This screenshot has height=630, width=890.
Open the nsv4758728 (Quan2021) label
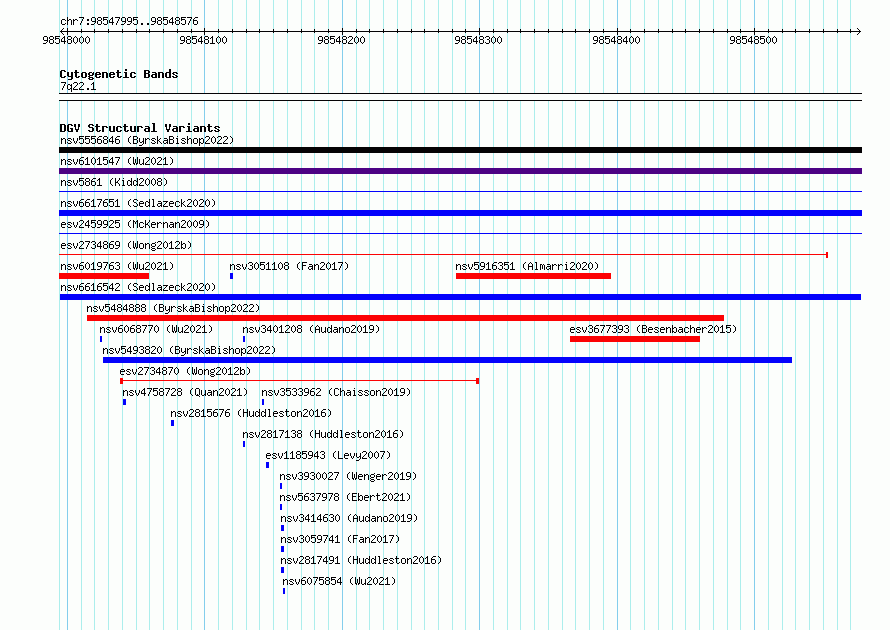point(185,392)
